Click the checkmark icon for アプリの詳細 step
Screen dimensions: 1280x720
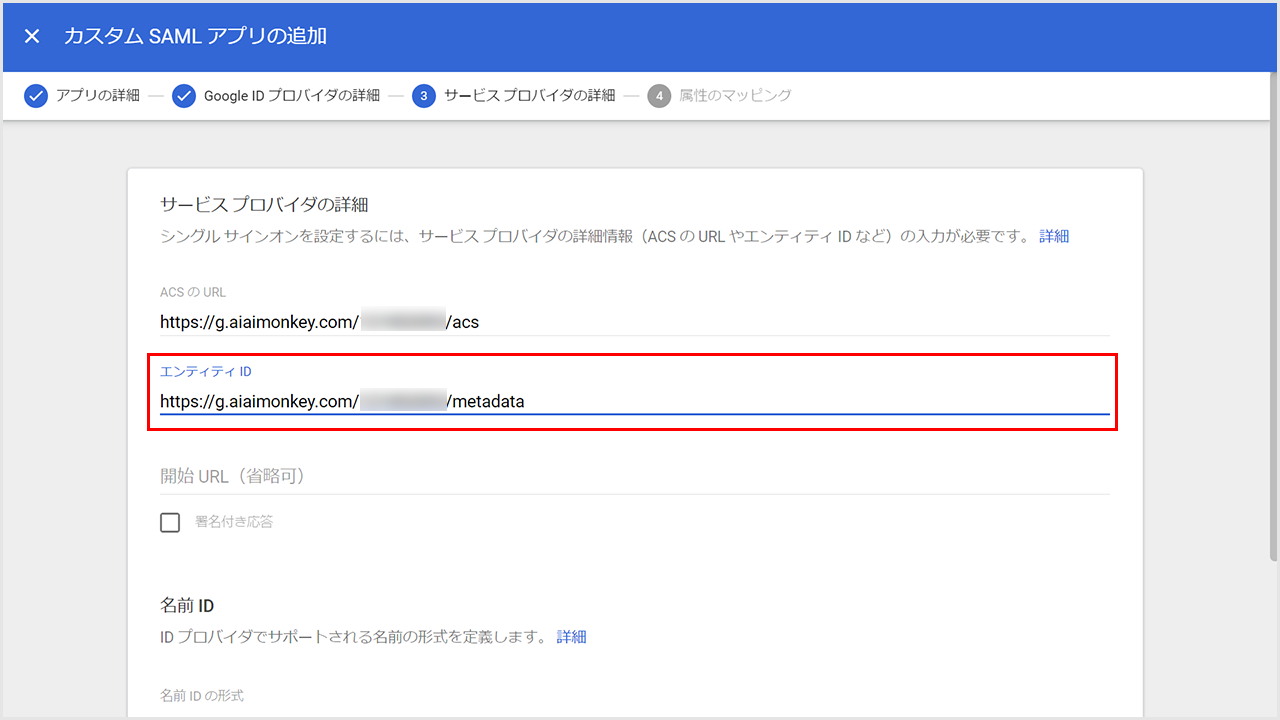36,96
